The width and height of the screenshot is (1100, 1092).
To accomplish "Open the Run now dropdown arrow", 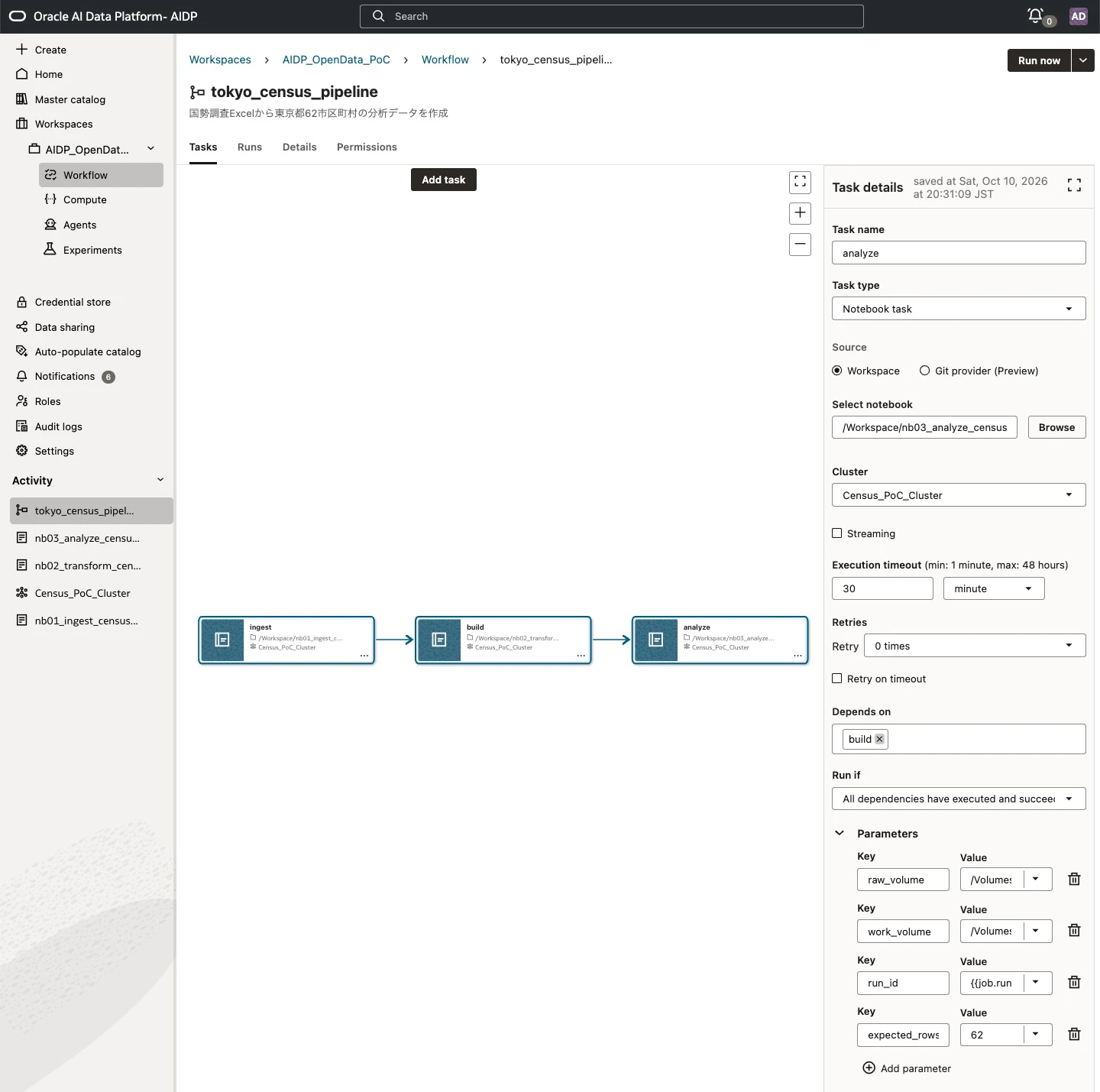I will pyautogui.click(x=1083, y=60).
